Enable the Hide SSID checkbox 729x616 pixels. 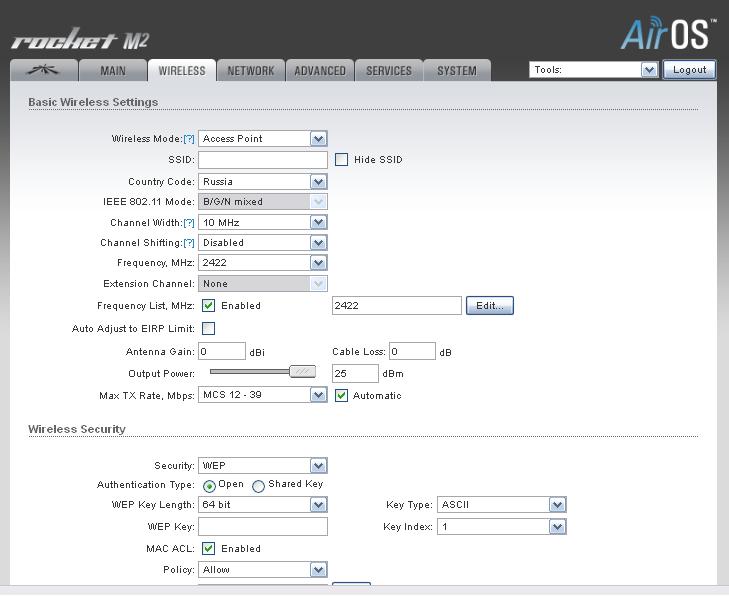coord(341,159)
